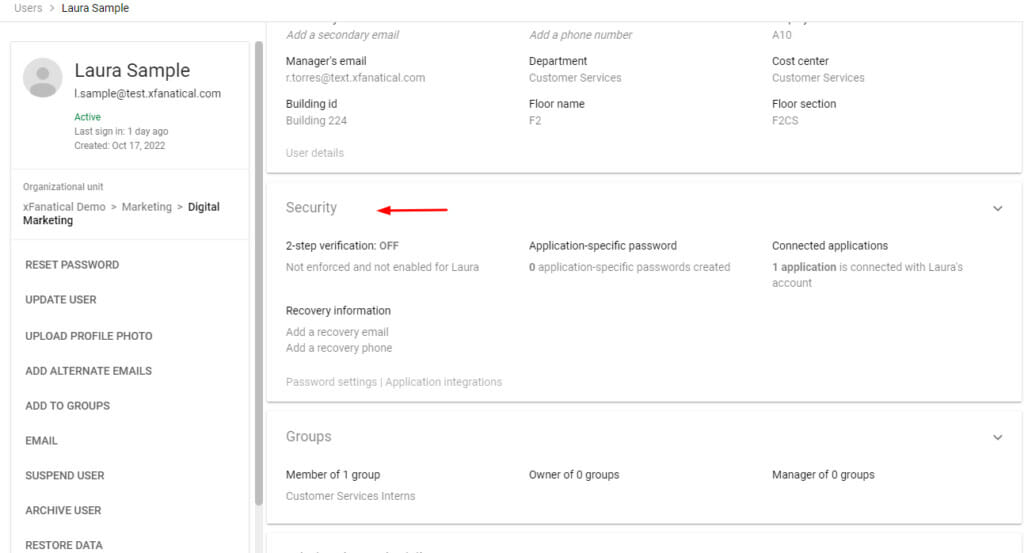Open Application integrations link
This screenshot has height=553, width=1024.
click(x=443, y=382)
